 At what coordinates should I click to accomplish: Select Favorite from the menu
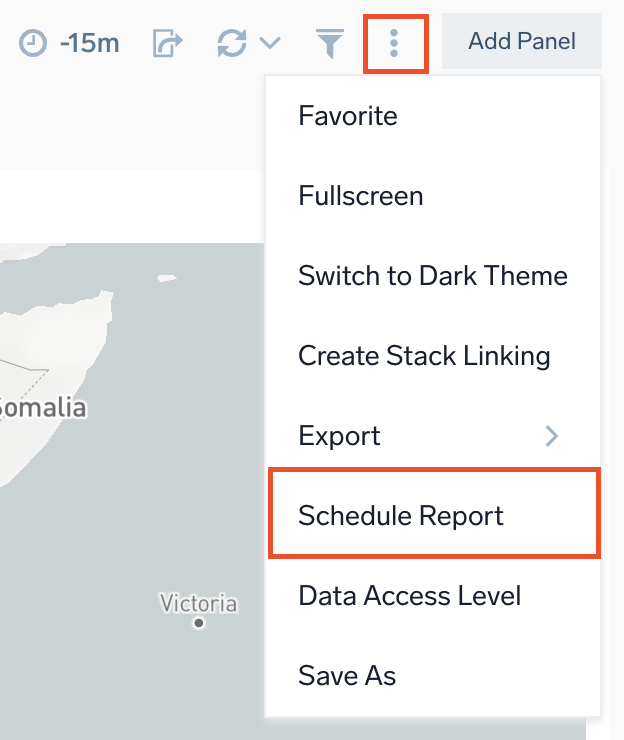click(348, 116)
